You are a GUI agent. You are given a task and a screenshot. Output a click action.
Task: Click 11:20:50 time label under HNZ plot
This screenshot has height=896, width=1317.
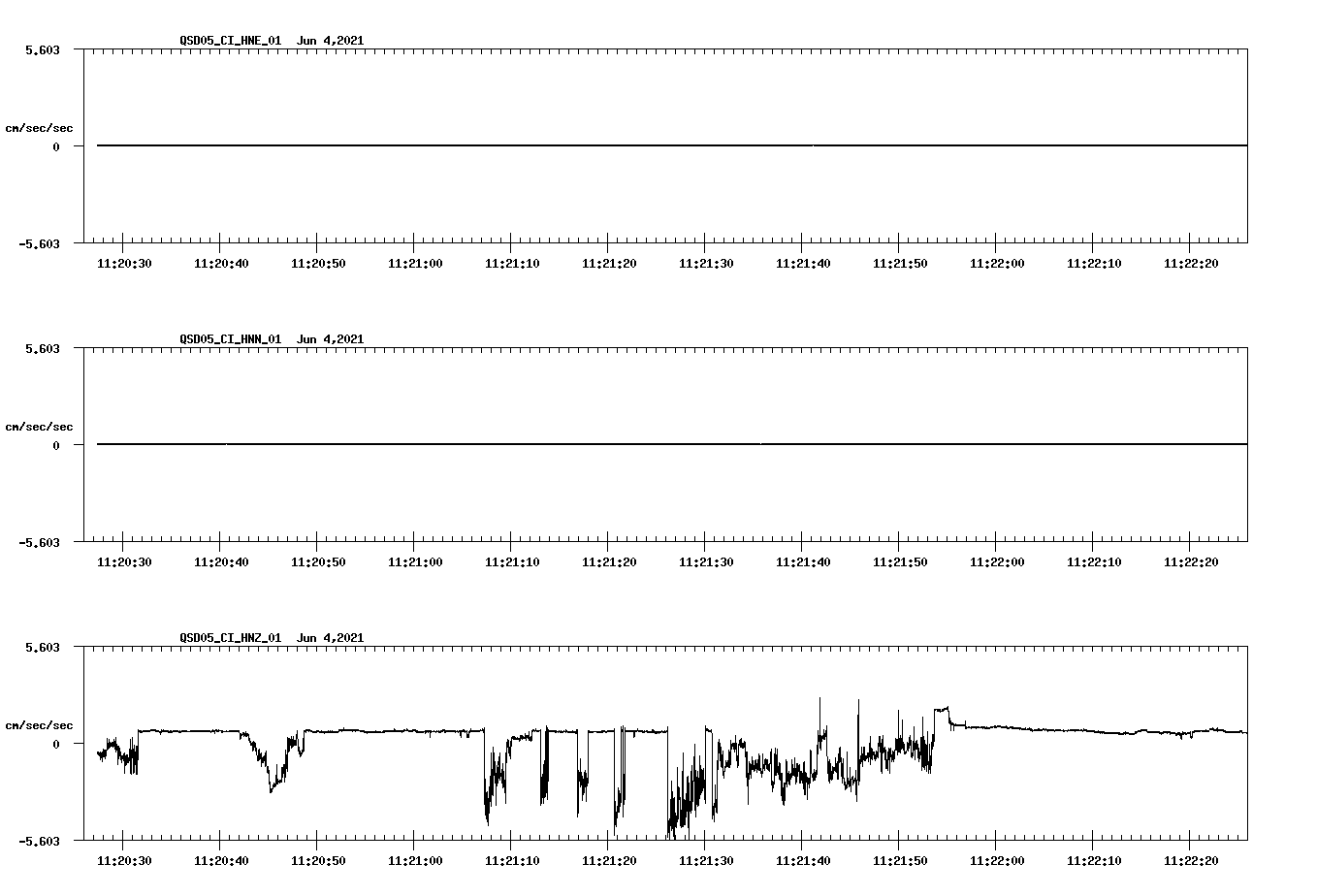[318, 861]
